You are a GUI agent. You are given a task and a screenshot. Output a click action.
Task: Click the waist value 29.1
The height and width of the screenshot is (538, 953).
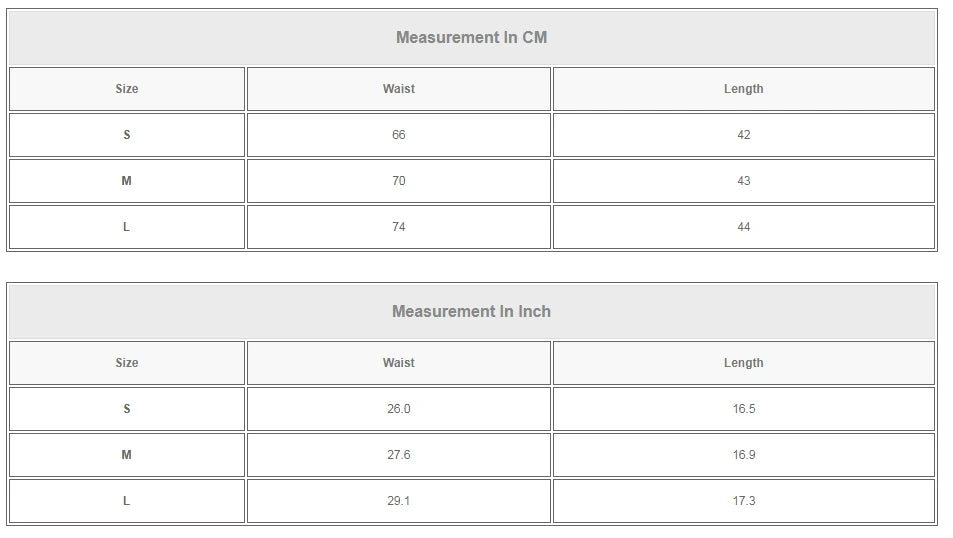[398, 501]
